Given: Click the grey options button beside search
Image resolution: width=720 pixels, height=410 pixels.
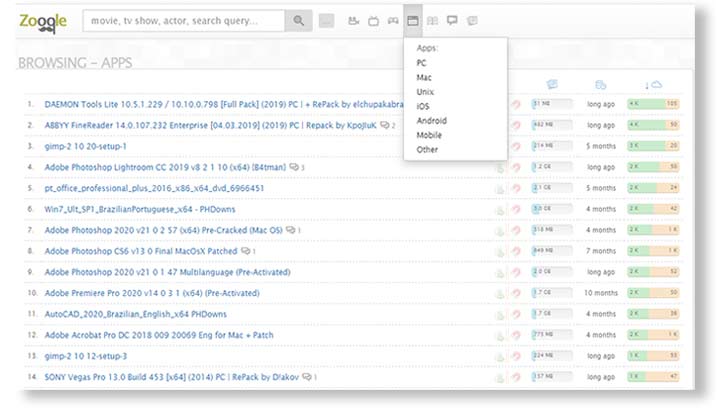Looking at the screenshot, I should 326,21.
